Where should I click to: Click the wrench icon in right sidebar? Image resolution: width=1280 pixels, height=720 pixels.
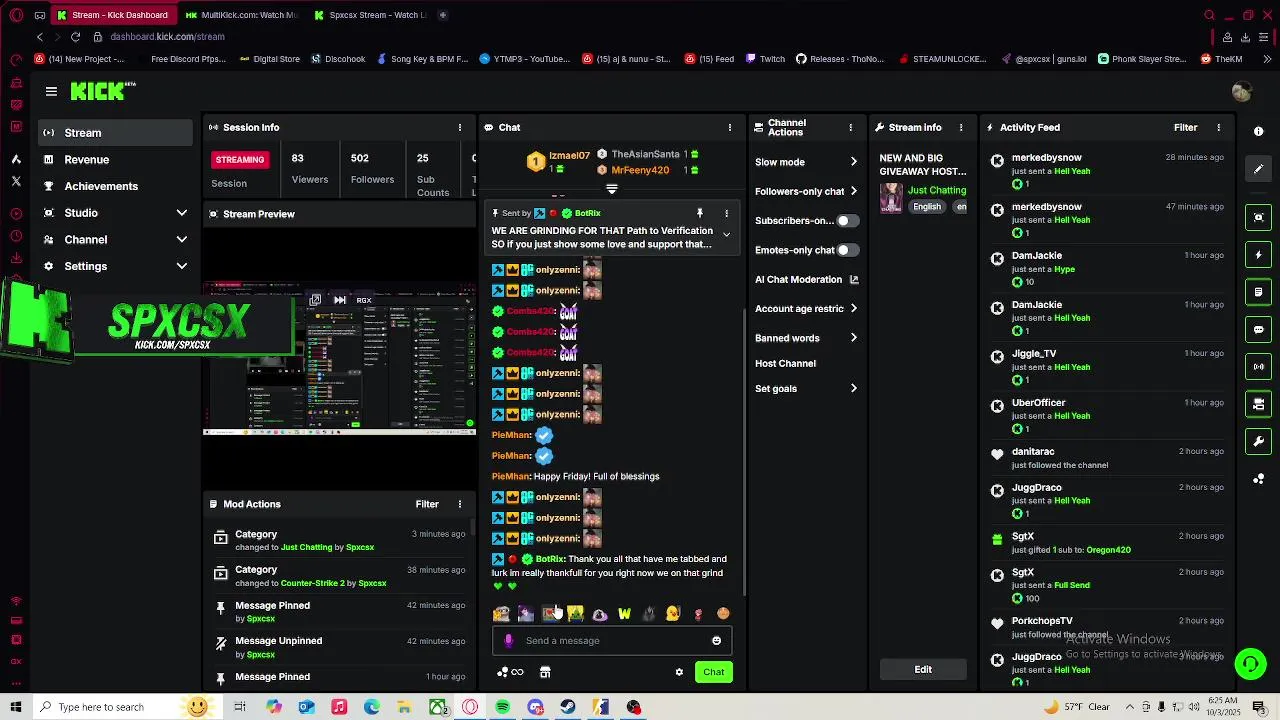click(1258, 441)
